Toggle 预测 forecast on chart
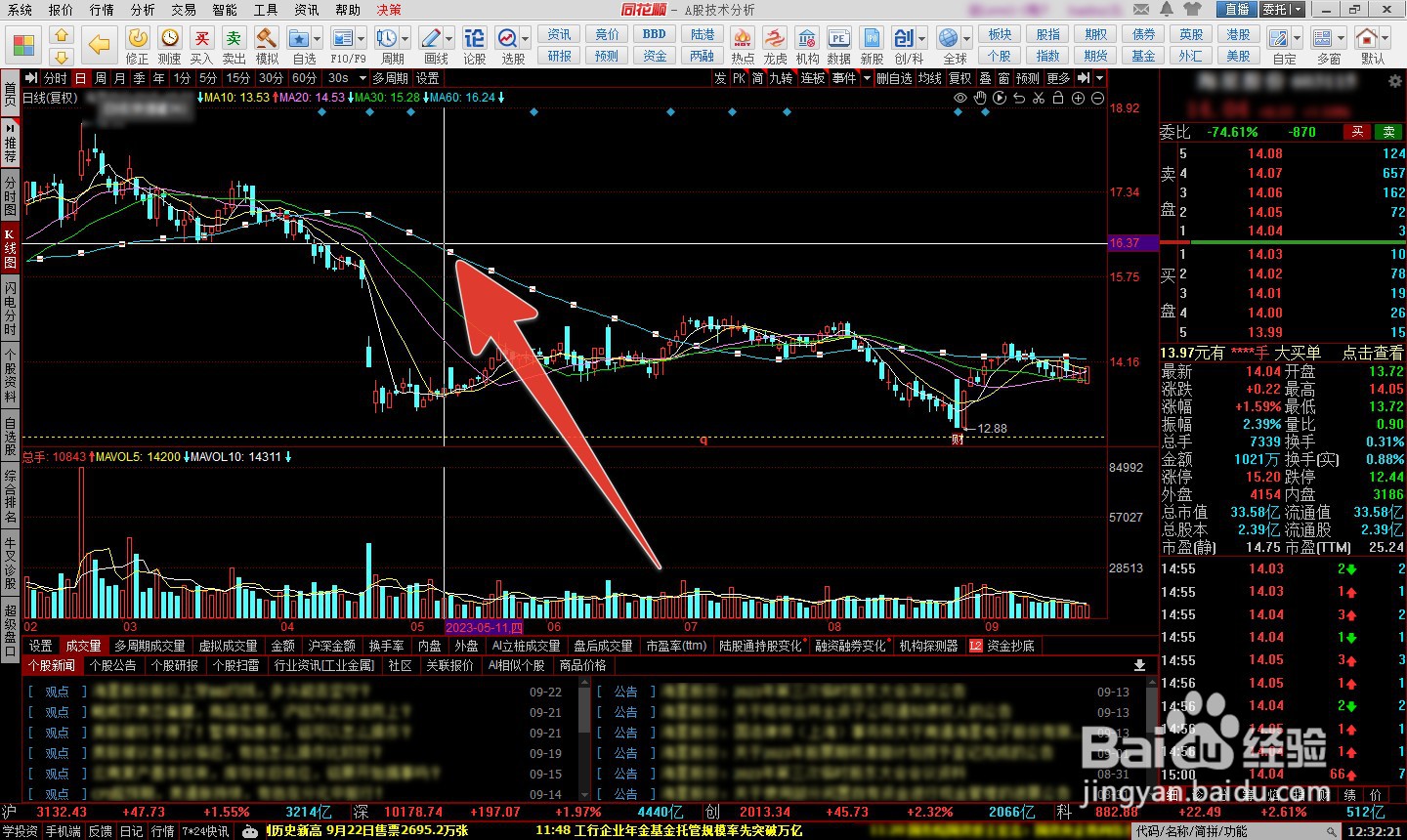1407x840 pixels. pyautogui.click(x=1028, y=78)
